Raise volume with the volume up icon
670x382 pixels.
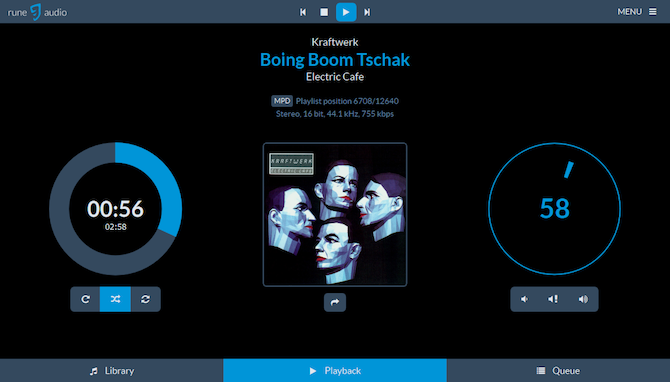coord(583,299)
